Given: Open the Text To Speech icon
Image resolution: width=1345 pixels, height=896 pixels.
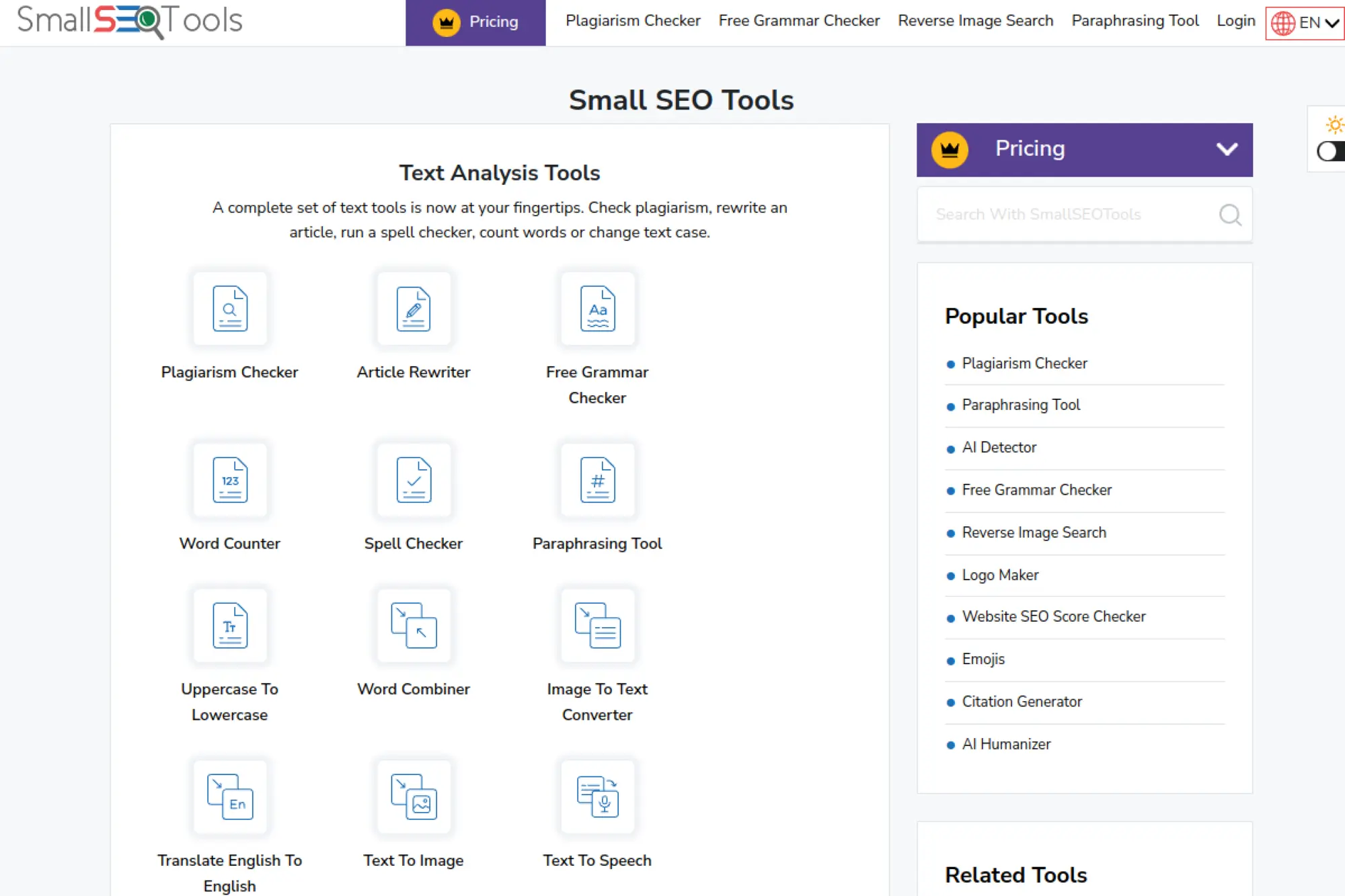Looking at the screenshot, I should [597, 797].
